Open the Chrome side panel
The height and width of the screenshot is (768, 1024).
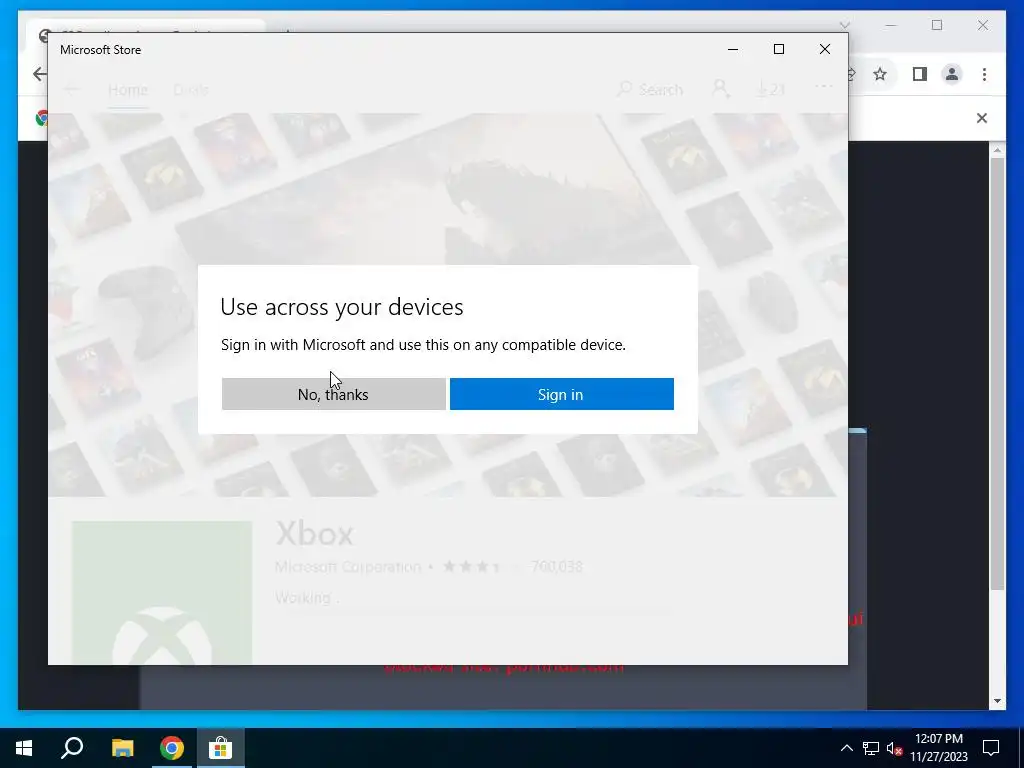(920, 74)
